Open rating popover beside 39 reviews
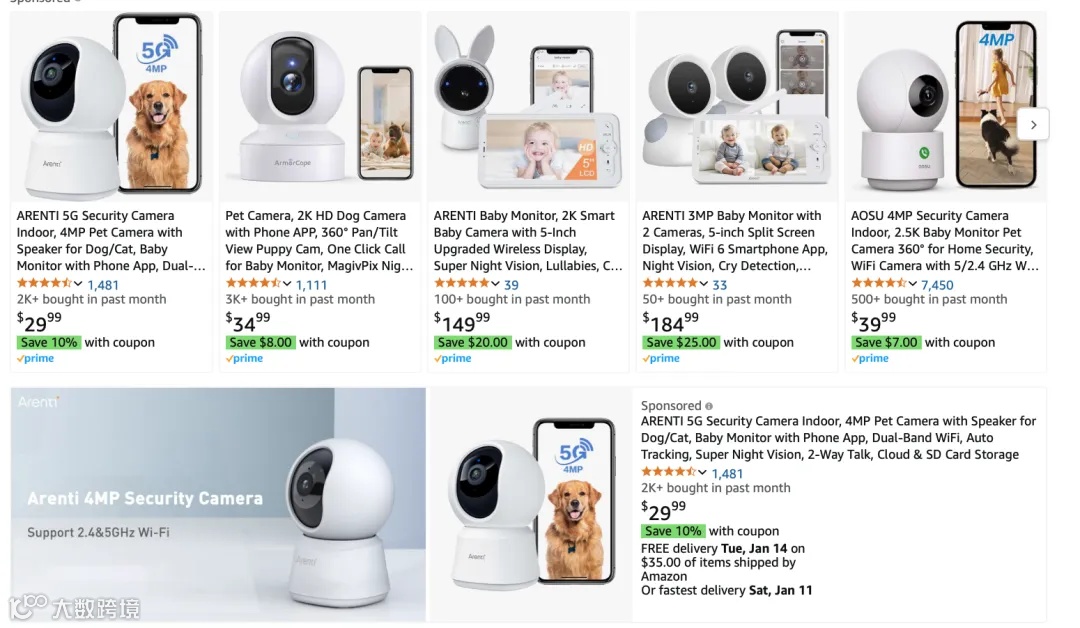The height and width of the screenshot is (628, 1080). click(x=495, y=284)
